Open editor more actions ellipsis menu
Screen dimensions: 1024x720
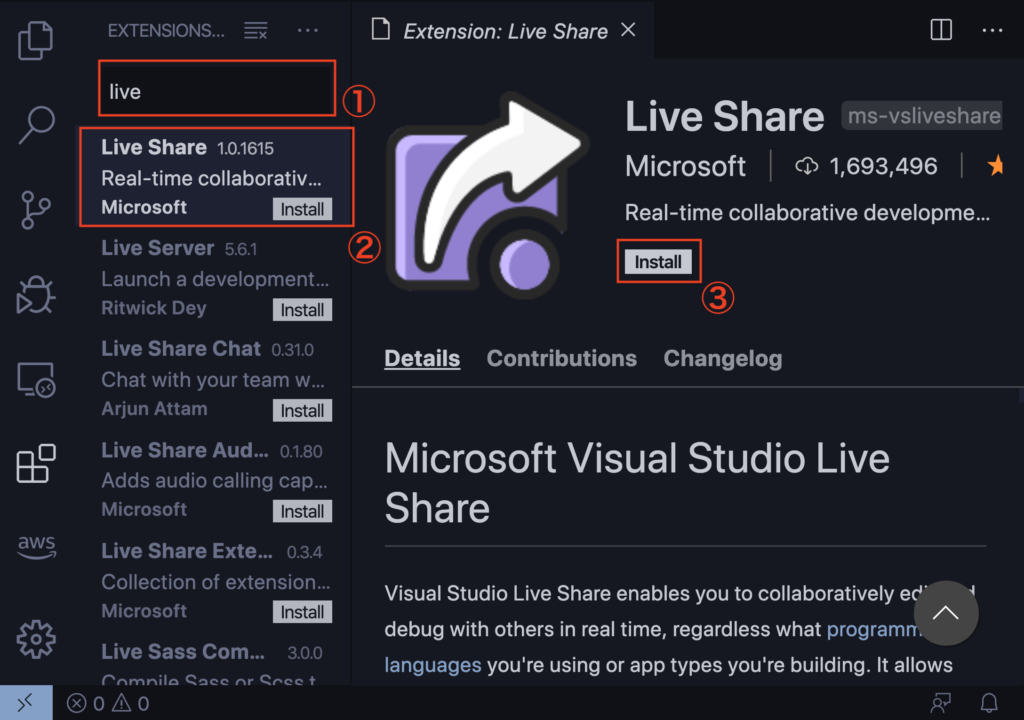point(992,30)
